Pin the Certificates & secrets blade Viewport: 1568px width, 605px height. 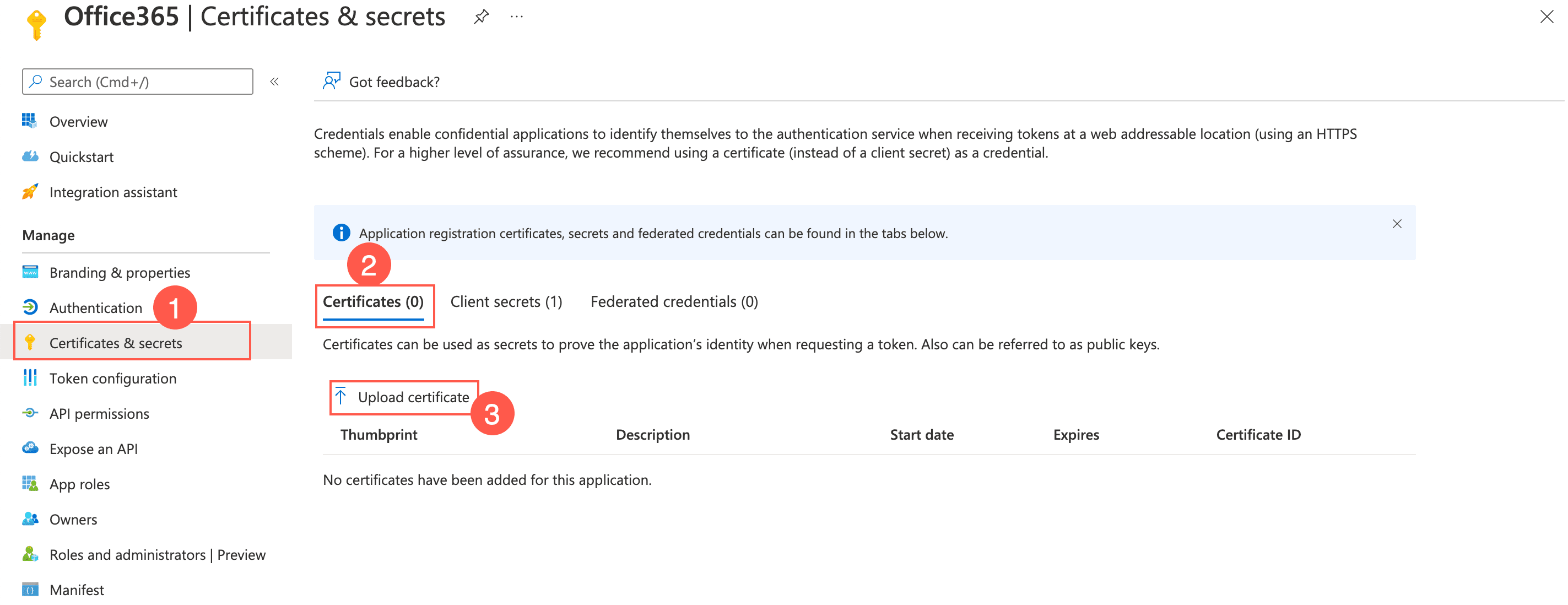(x=481, y=17)
